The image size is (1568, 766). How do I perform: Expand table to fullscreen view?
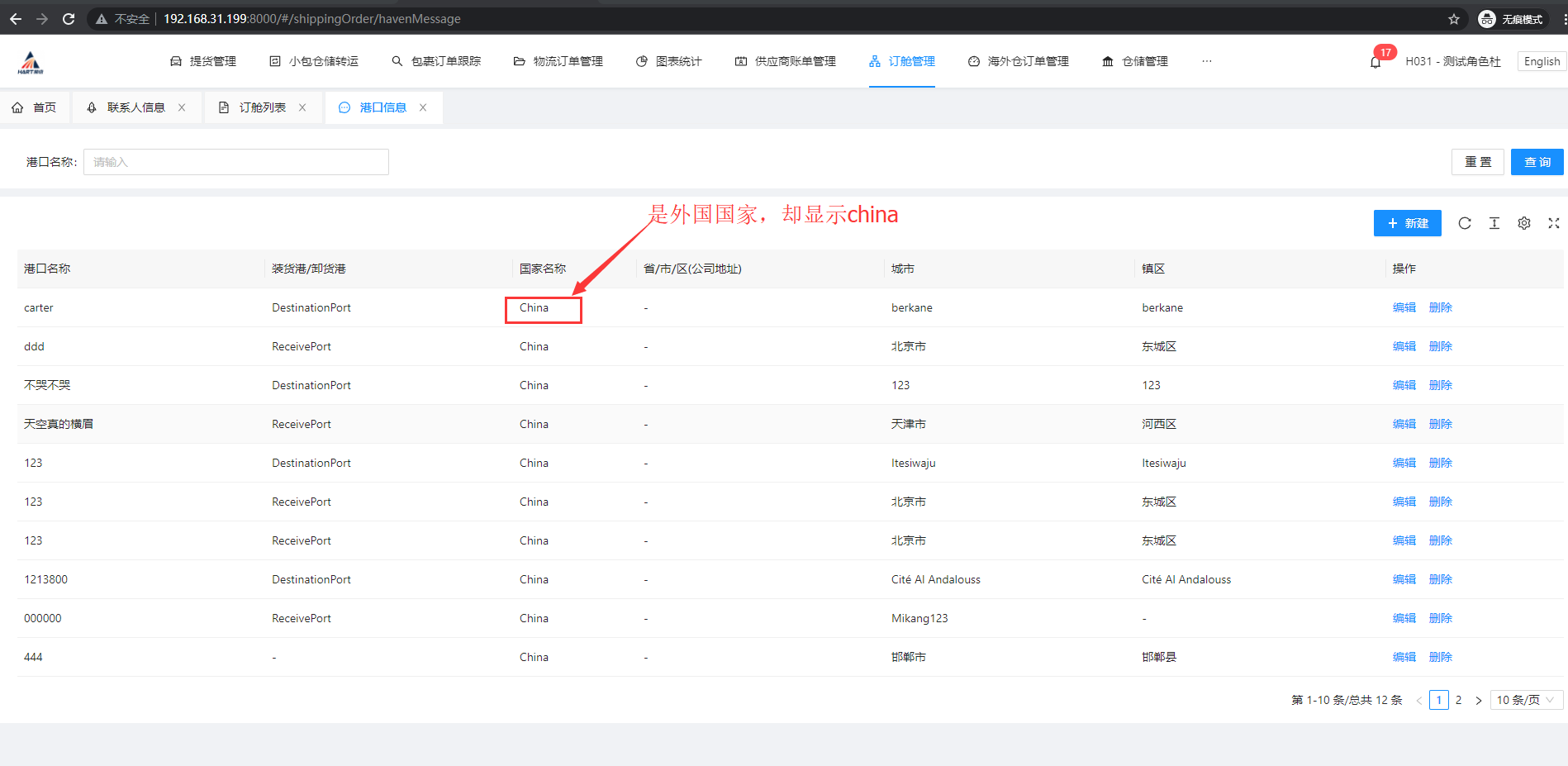click(1554, 223)
